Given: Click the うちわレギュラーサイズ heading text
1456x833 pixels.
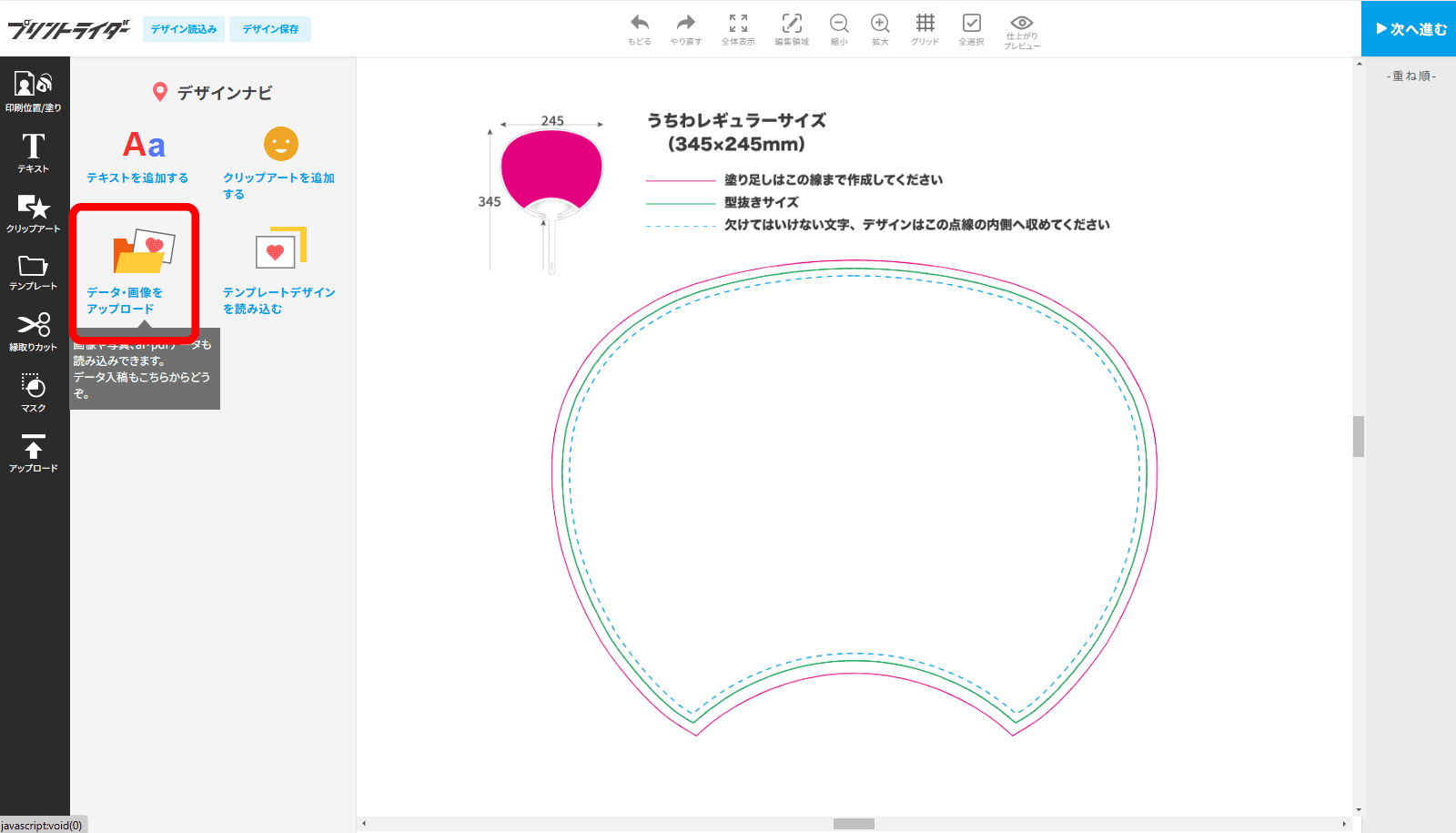Looking at the screenshot, I should pos(736,120).
